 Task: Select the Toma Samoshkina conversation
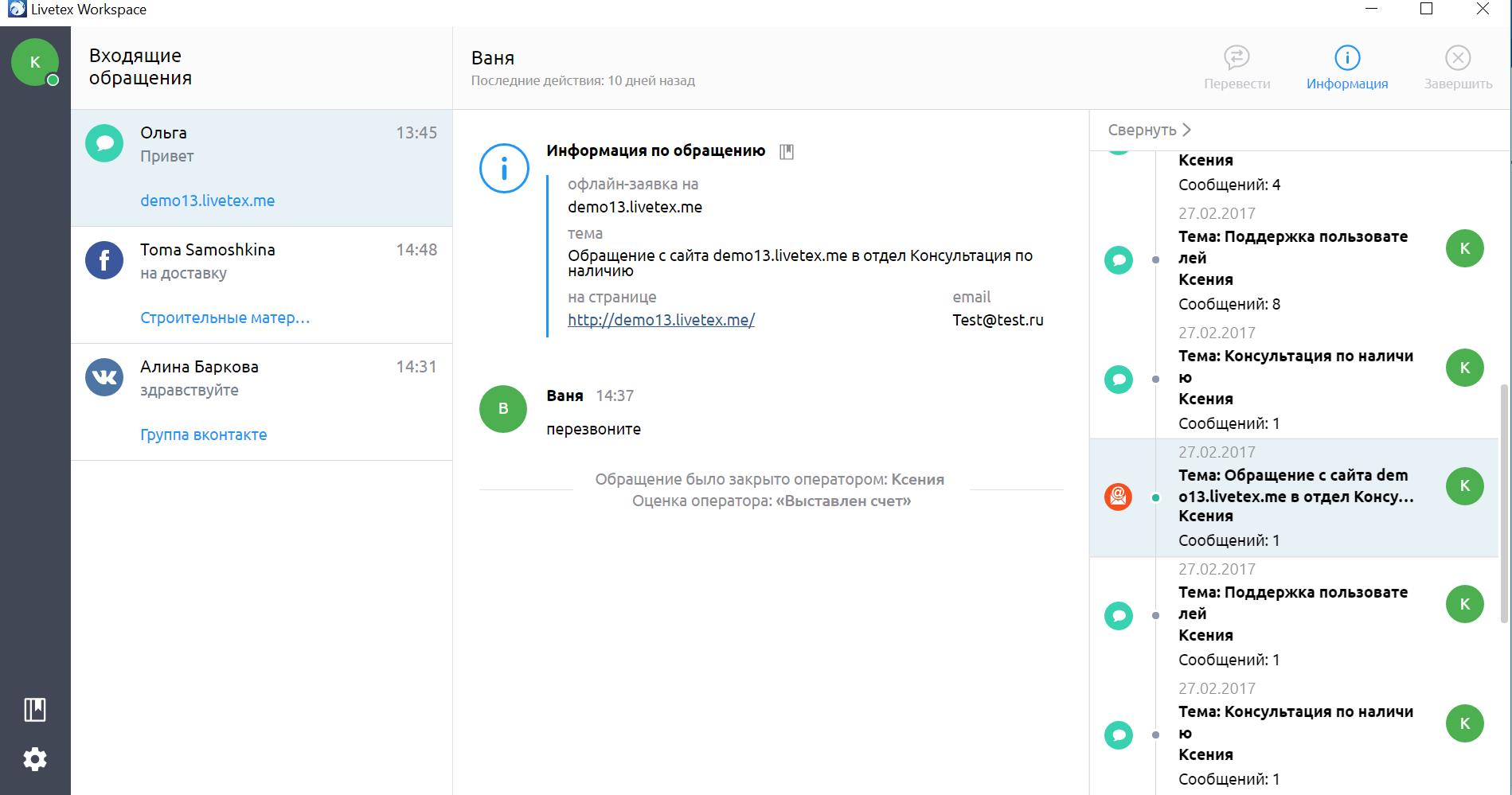[x=261, y=285]
